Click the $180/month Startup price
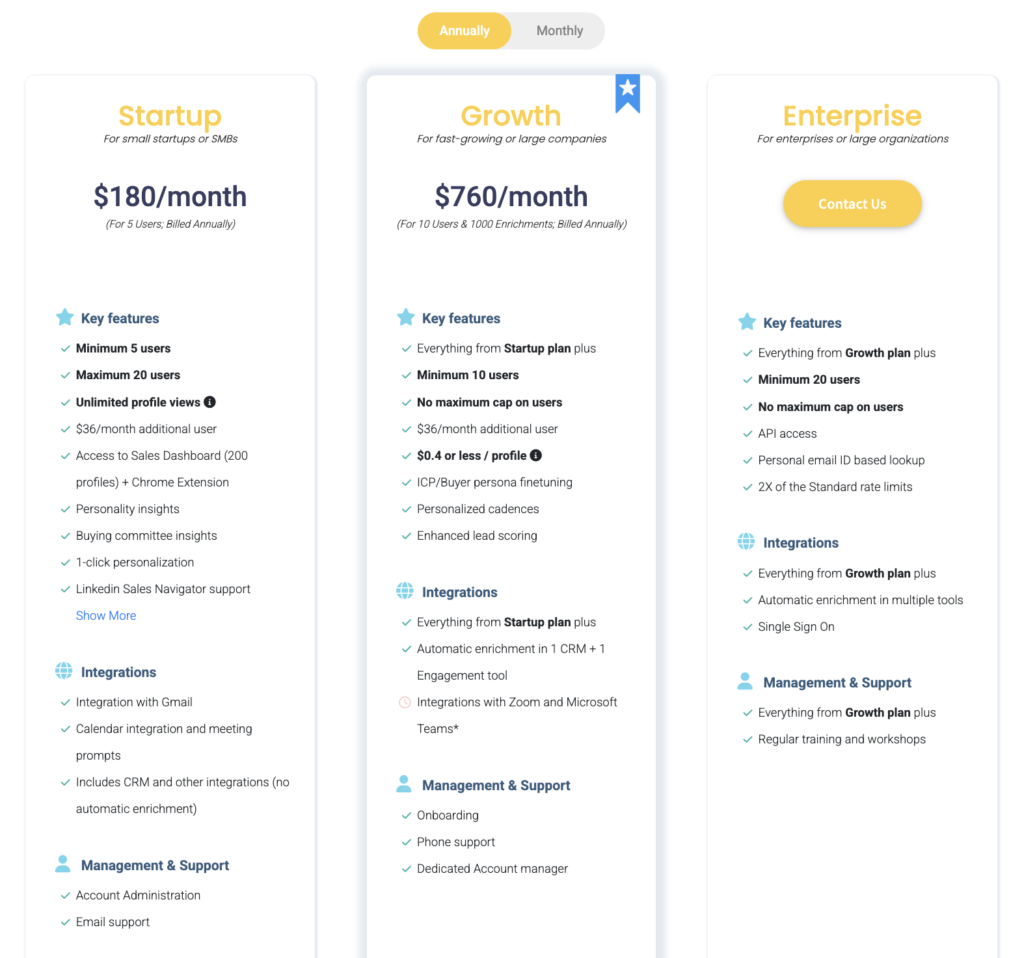This screenshot has width=1024, height=958. click(x=170, y=196)
